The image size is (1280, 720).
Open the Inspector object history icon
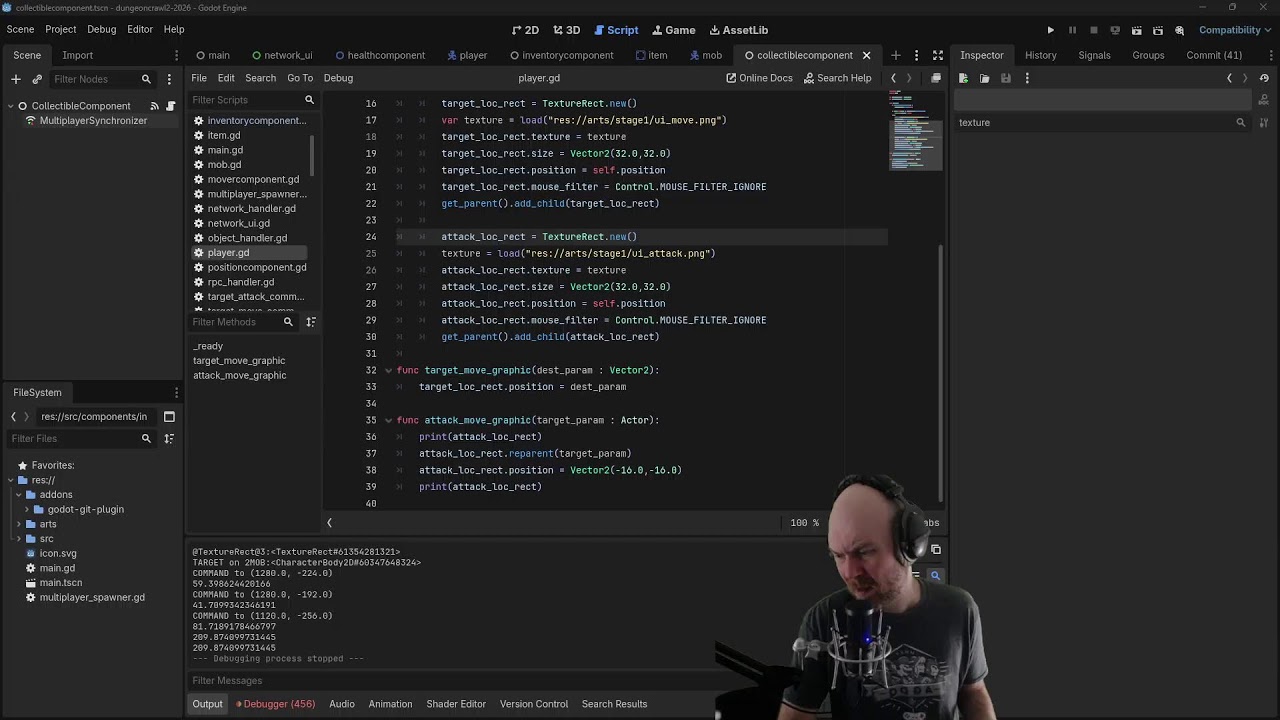pyautogui.click(x=1265, y=78)
